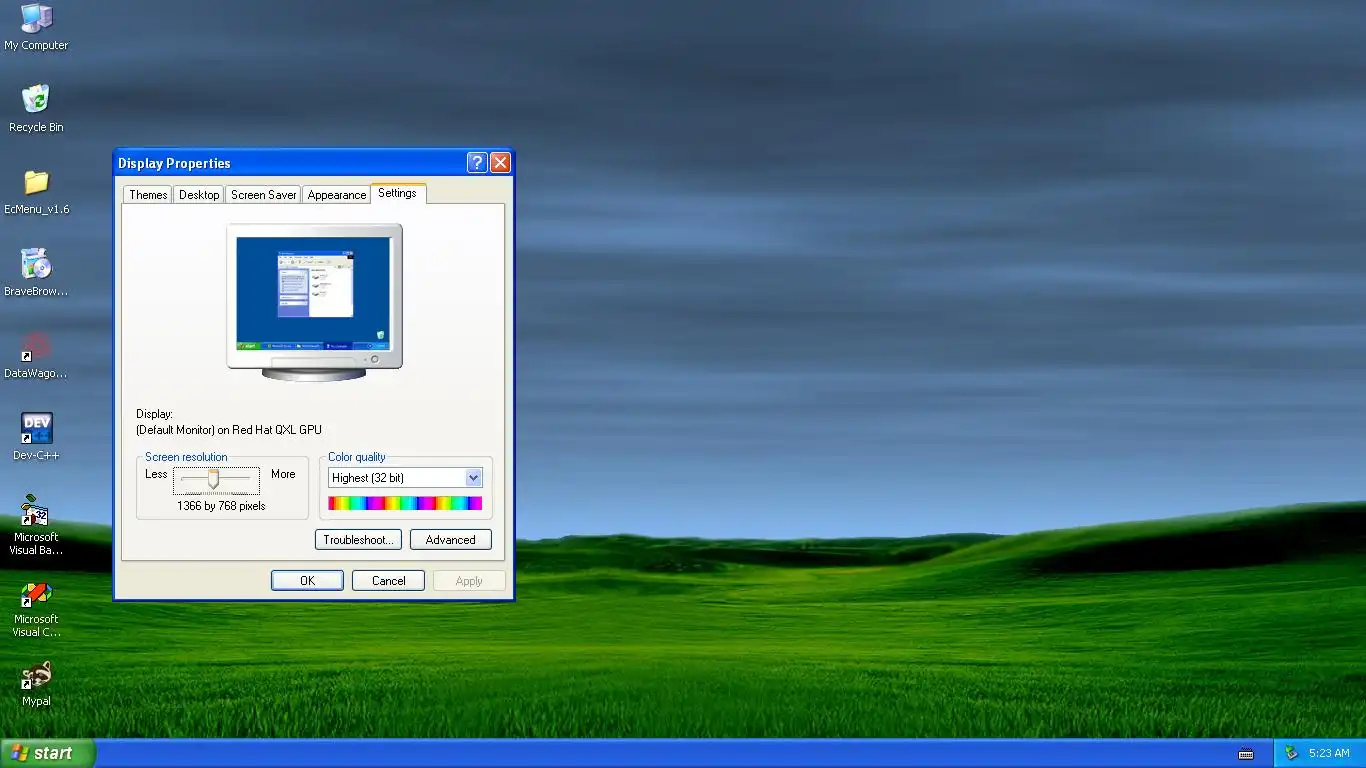Viewport: 1366px width, 768px height.
Task: Open the Color quality dropdown
Action: [x=474, y=478]
